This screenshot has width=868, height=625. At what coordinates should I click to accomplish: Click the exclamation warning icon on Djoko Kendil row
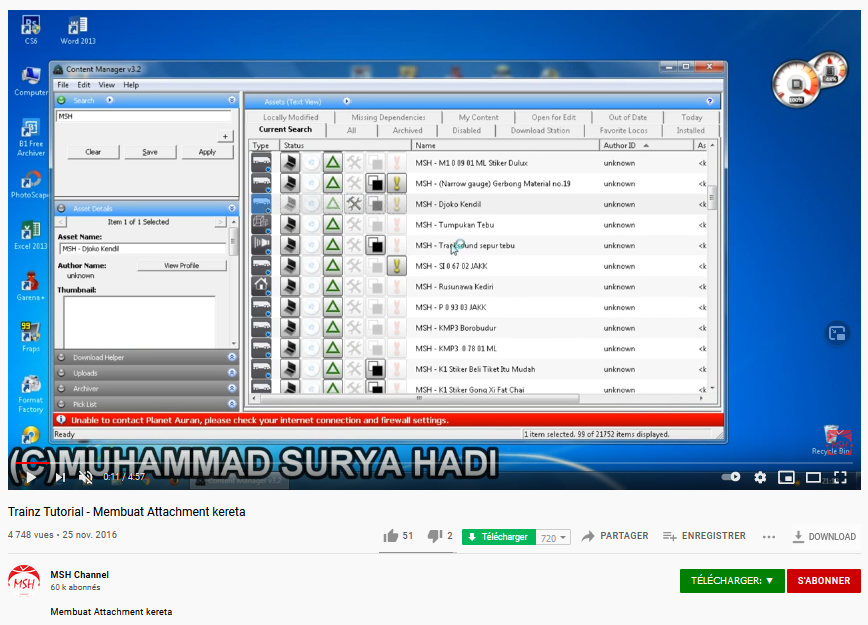(x=396, y=204)
